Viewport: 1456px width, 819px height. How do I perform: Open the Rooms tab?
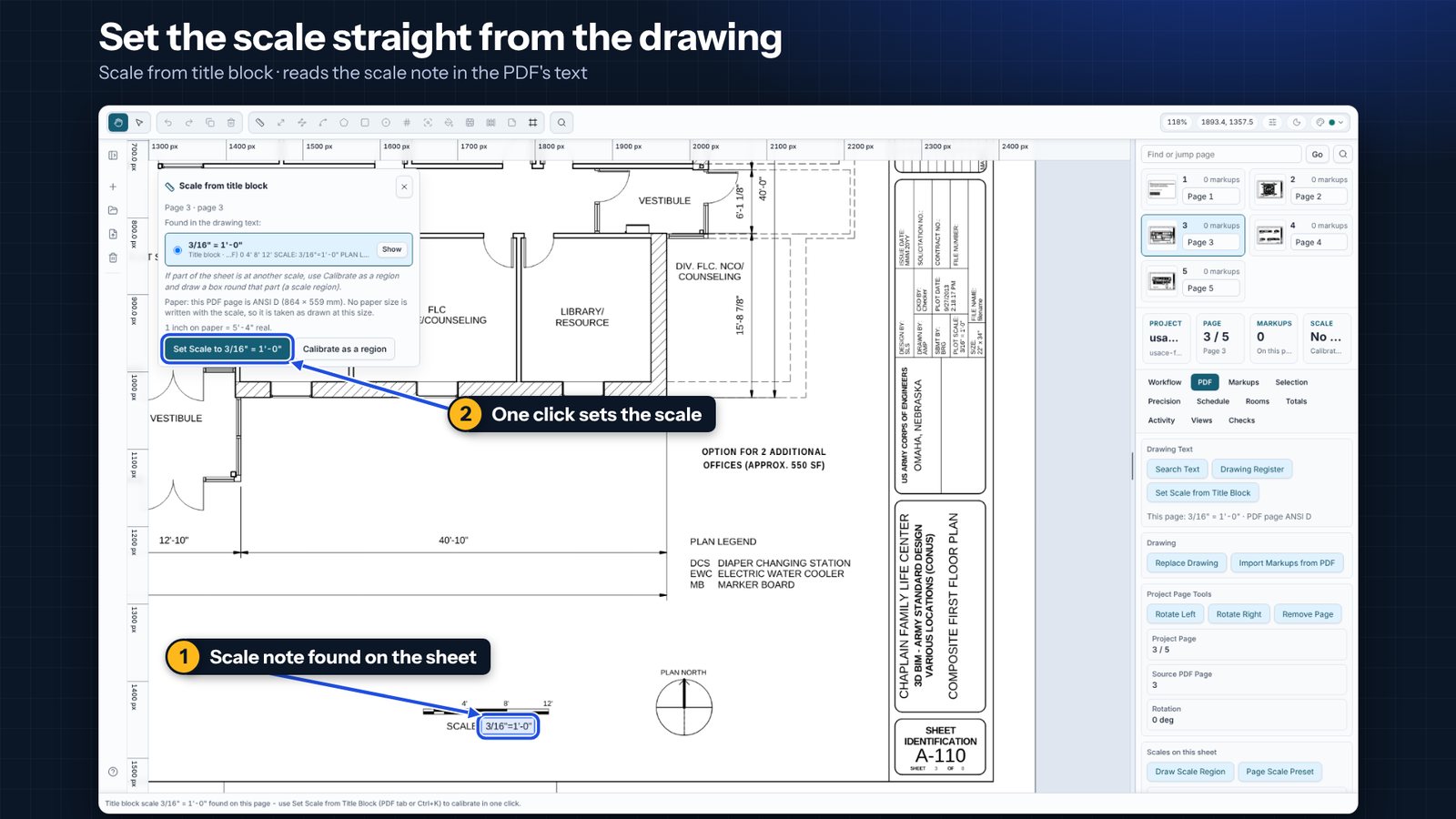[x=1257, y=401]
